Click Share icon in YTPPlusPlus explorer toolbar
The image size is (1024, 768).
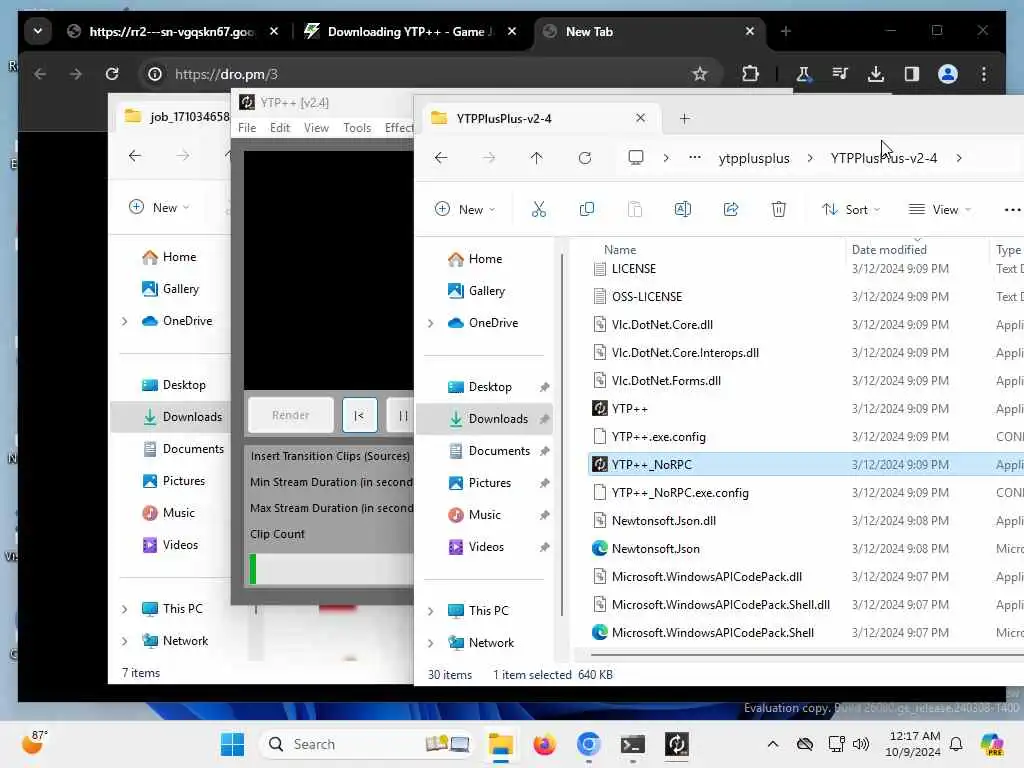click(731, 210)
